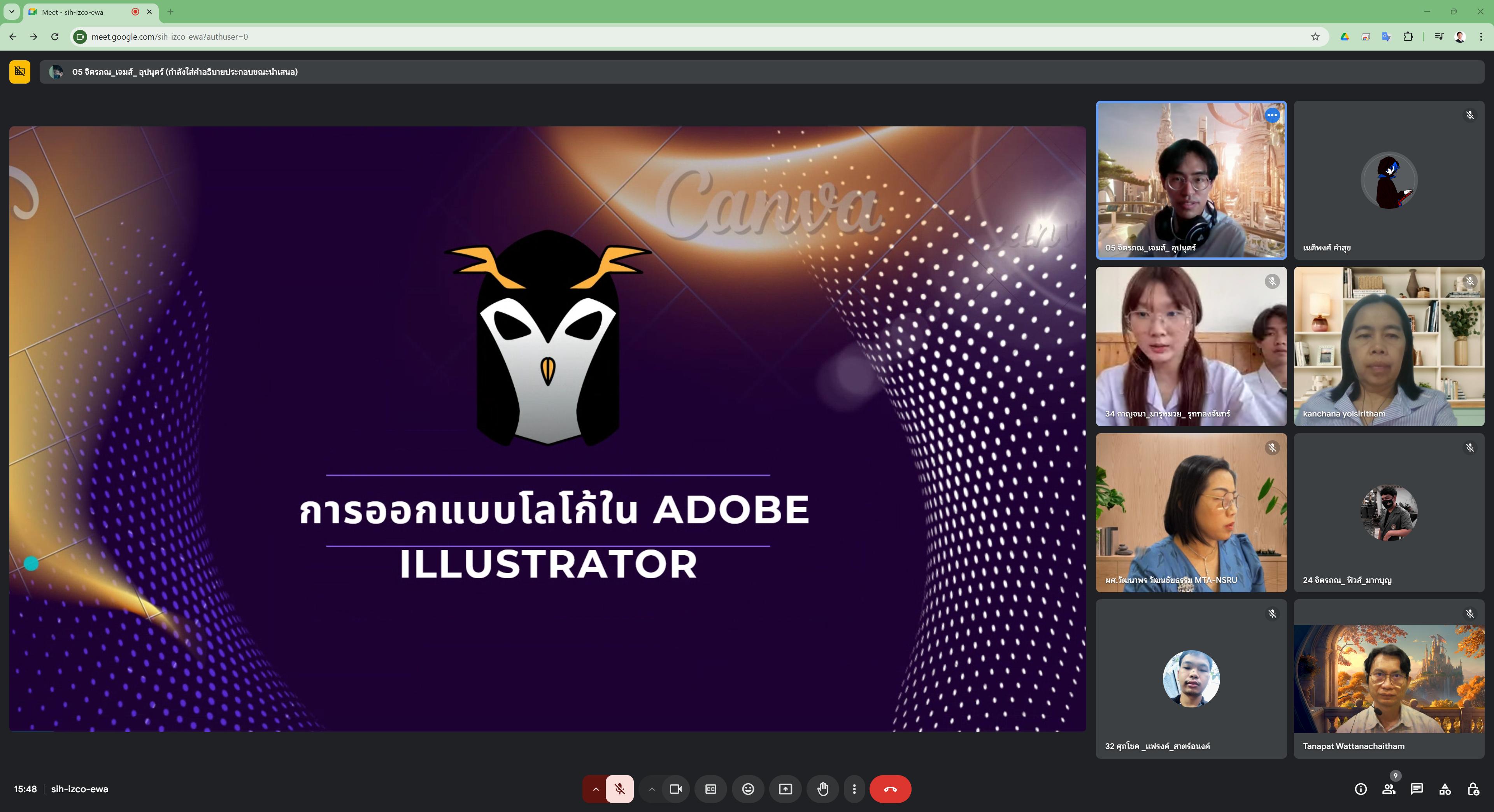
Task: Open the Google Translate extension icon
Action: 1386,37
